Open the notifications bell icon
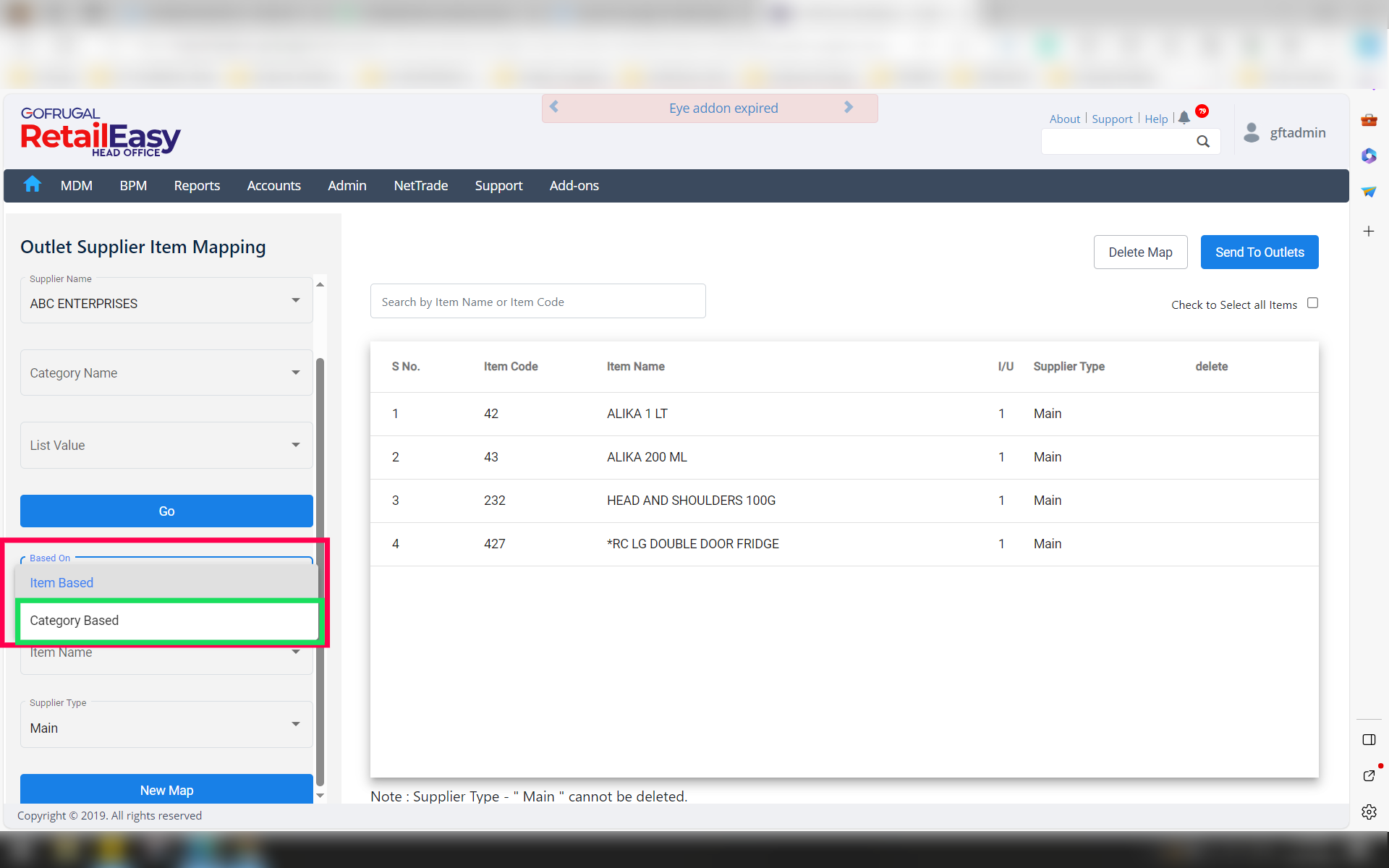This screenshot has height=868, width=1389. click(1184, 118)
